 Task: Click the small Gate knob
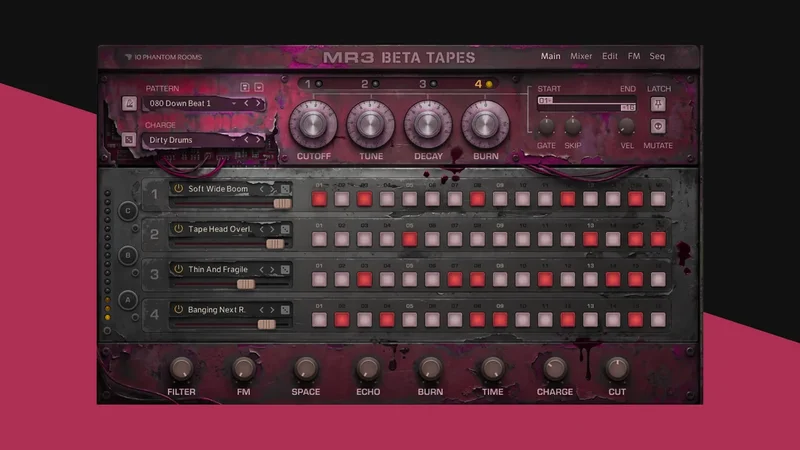pyautogui.click(x=546, y=126)
